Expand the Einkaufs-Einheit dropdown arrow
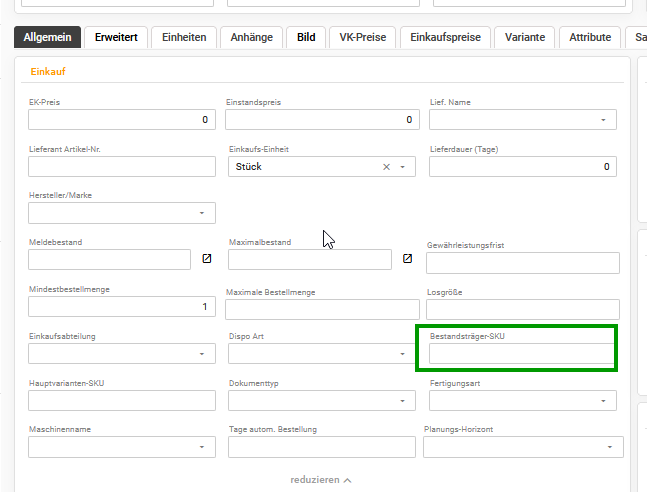The height and width of the screenshot is (492, 647). (x=402, y=167)
